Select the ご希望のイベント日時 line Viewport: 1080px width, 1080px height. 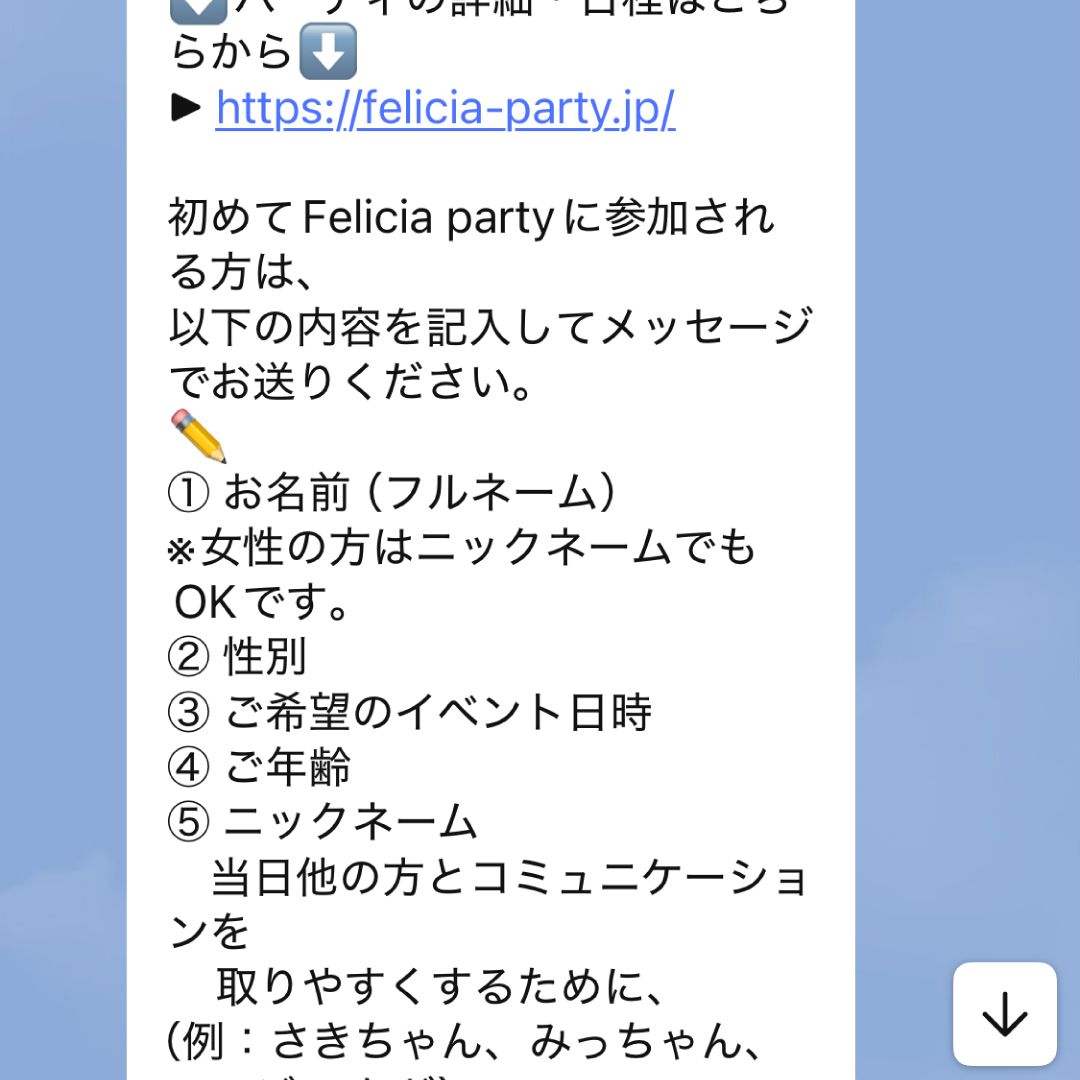(x=438, y=712)
